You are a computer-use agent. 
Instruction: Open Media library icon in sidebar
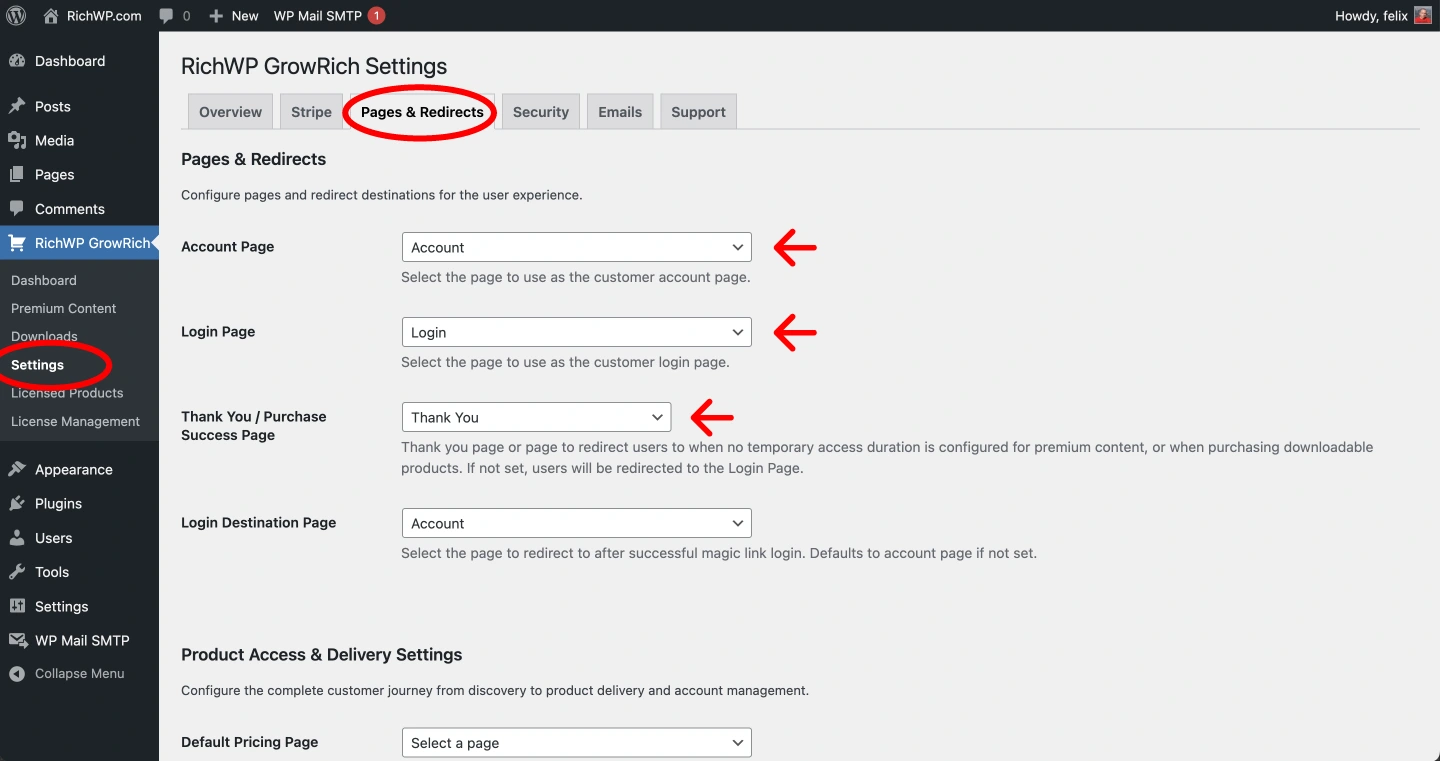[17, 141]
